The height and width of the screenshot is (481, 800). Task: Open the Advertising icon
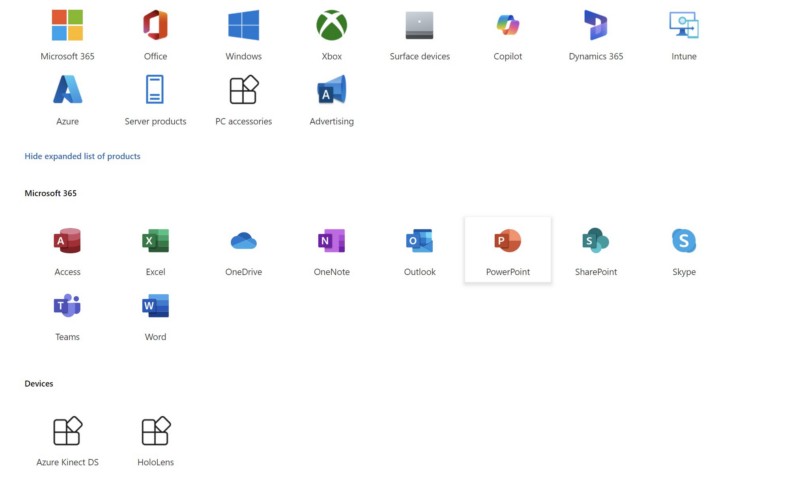coord(331,90)
